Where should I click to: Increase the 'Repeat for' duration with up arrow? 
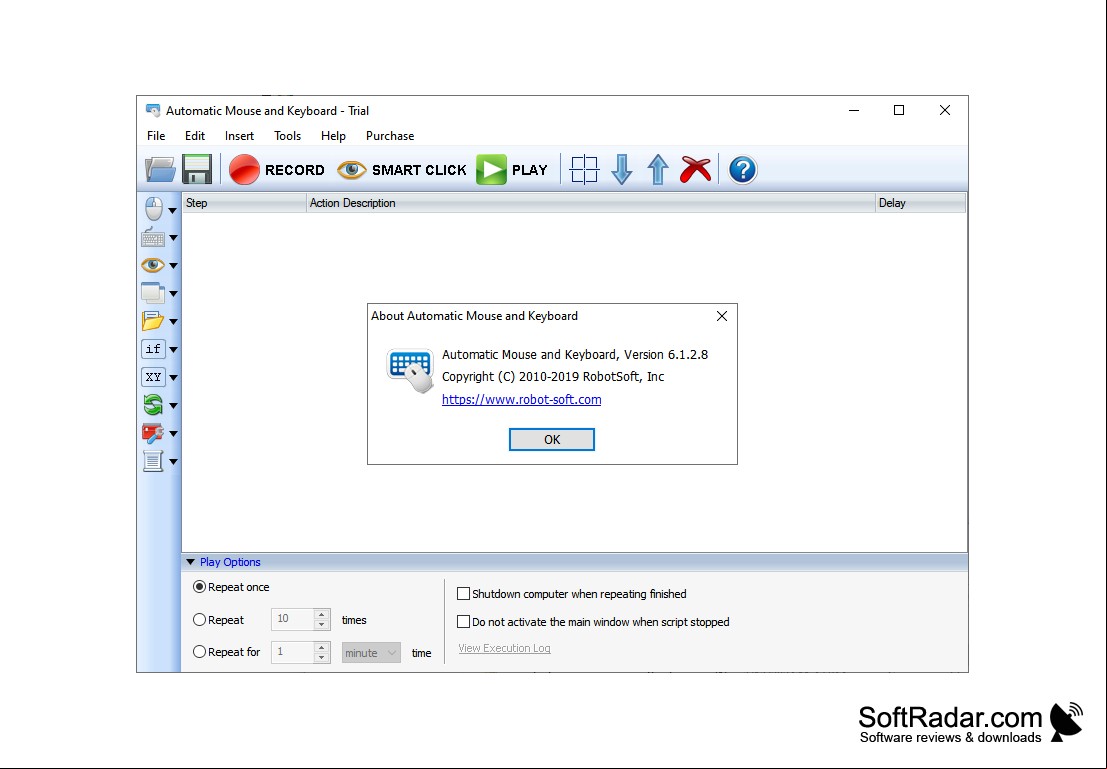click(x=321, y=647)
